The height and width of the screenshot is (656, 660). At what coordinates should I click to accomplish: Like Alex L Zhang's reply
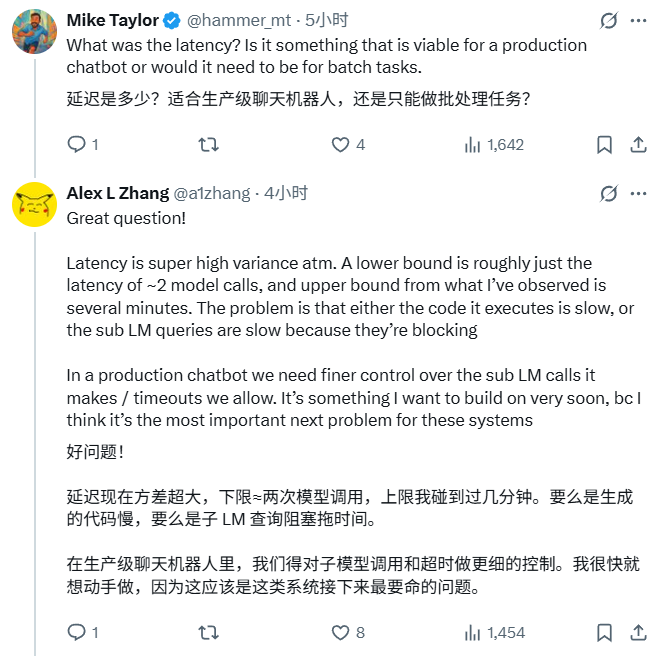click(341, 632)
